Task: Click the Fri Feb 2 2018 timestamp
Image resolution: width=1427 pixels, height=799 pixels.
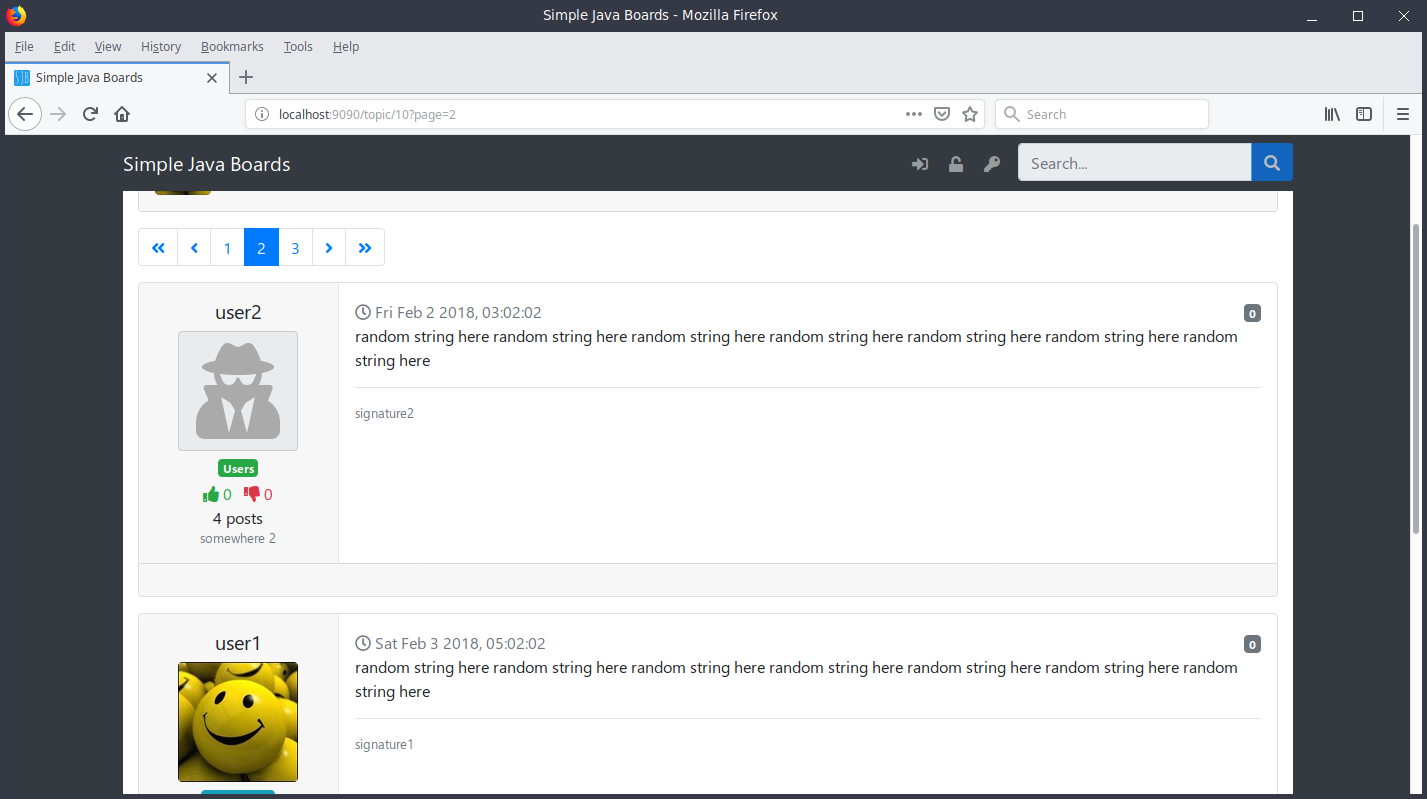Action: coord(458,313)
